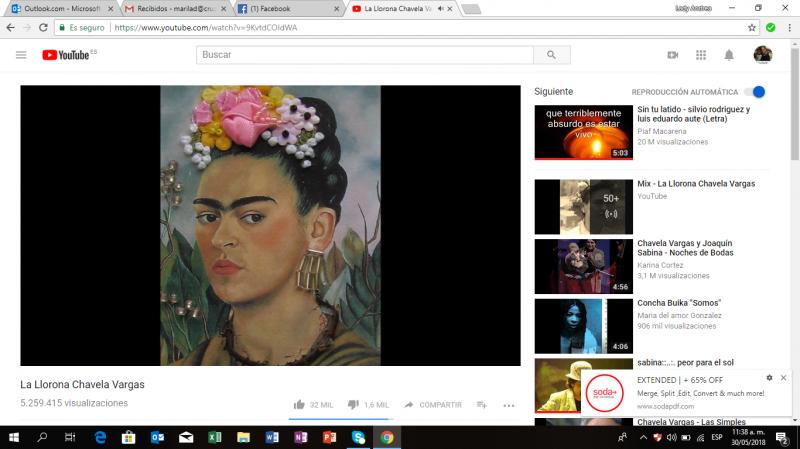Toggle the Reproducción automática switch

click(755, 92)
